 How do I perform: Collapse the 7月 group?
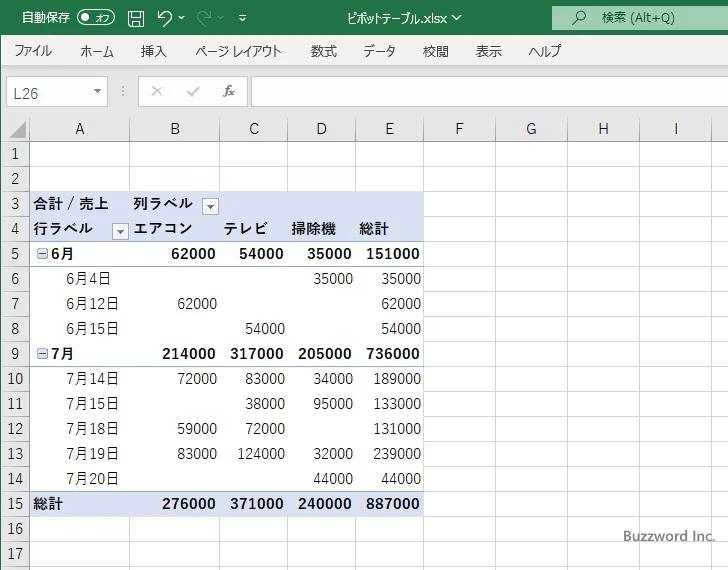click(x=42, y=354)
